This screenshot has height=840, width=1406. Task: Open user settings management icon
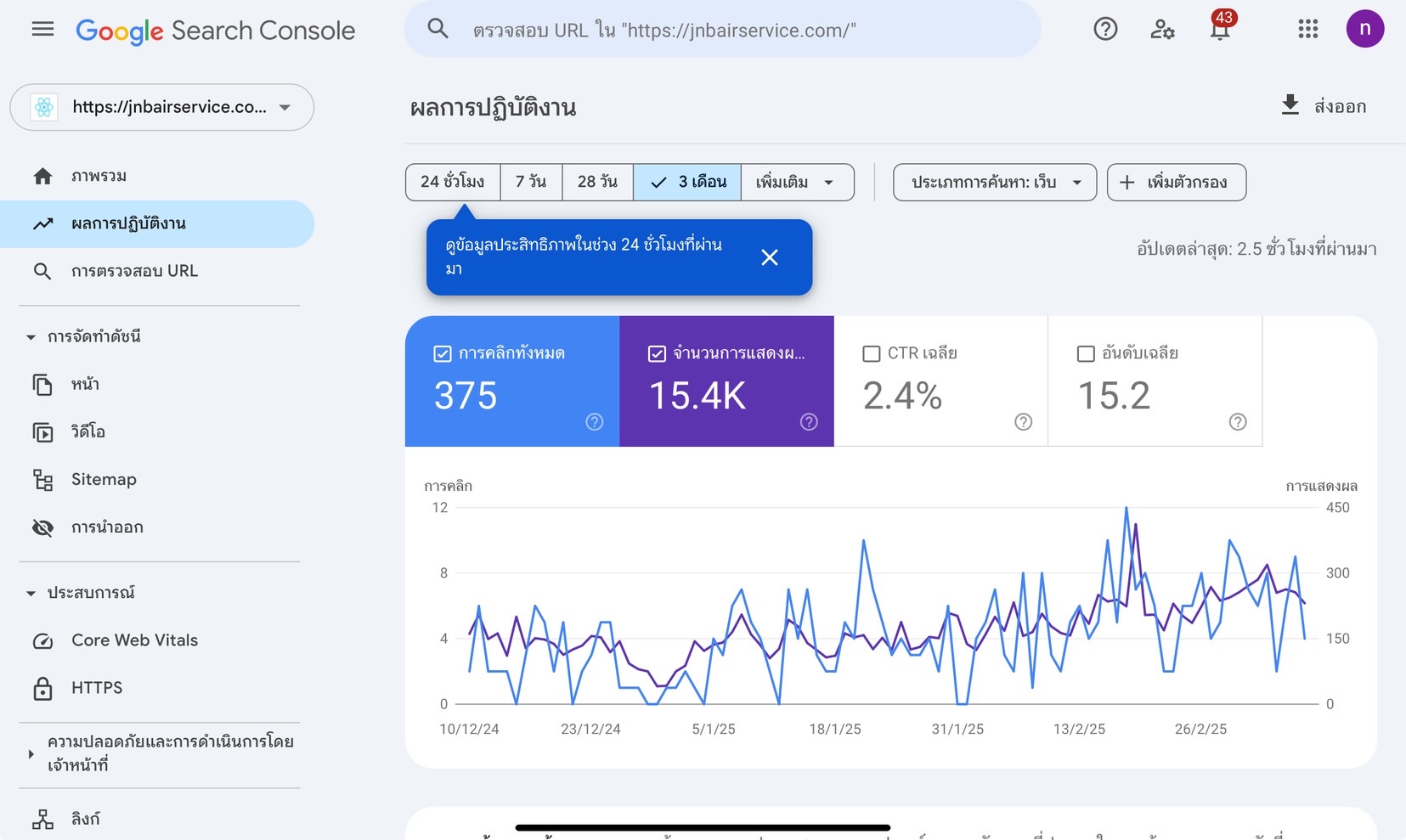1161,30
